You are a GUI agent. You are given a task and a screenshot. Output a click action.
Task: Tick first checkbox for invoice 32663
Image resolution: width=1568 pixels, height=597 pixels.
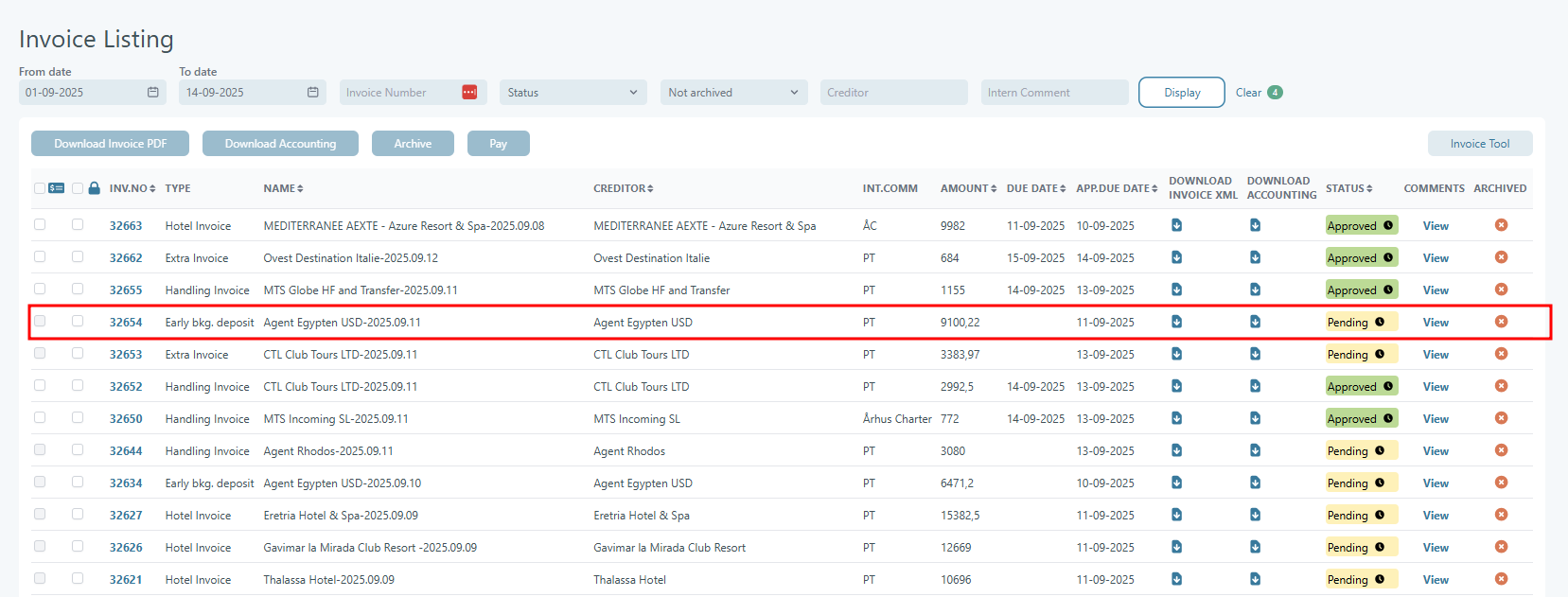click(x=40, y=225)
